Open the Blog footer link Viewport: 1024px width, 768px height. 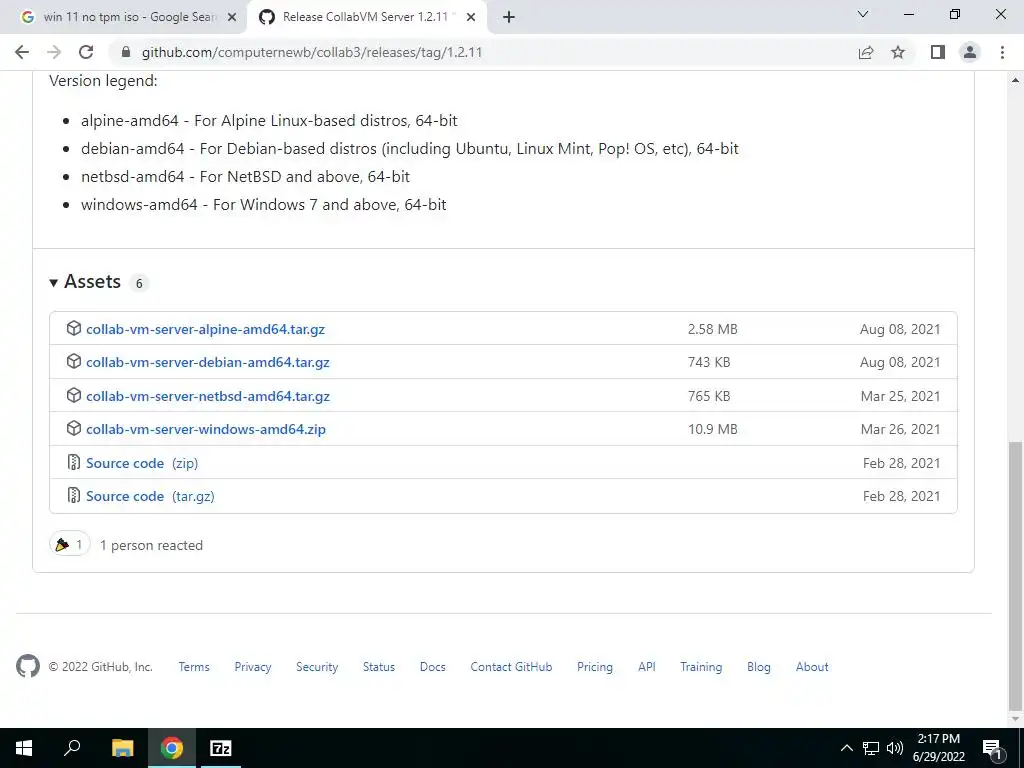(759, 667)
